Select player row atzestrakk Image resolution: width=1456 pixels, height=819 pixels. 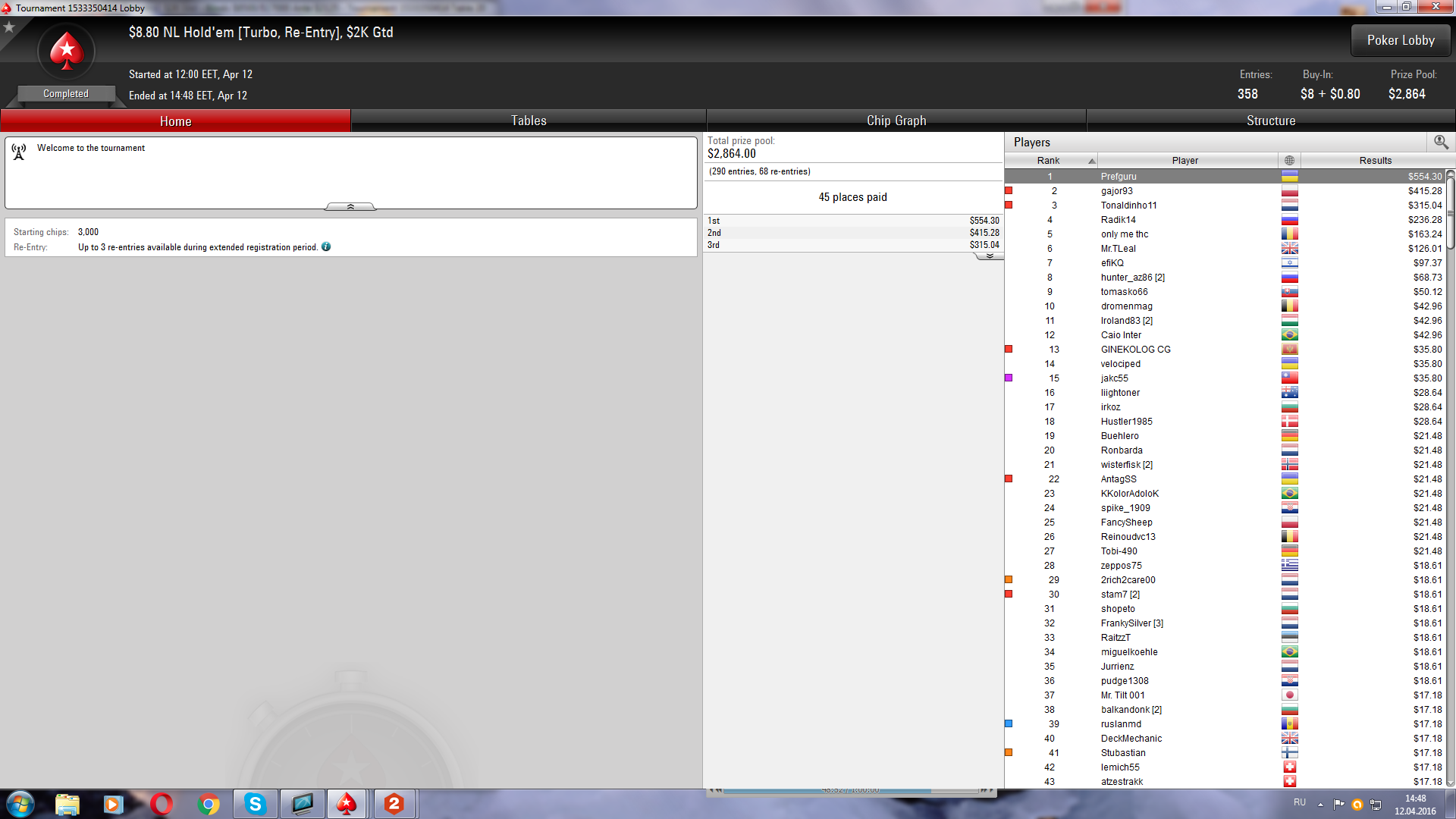[1225, 781]
